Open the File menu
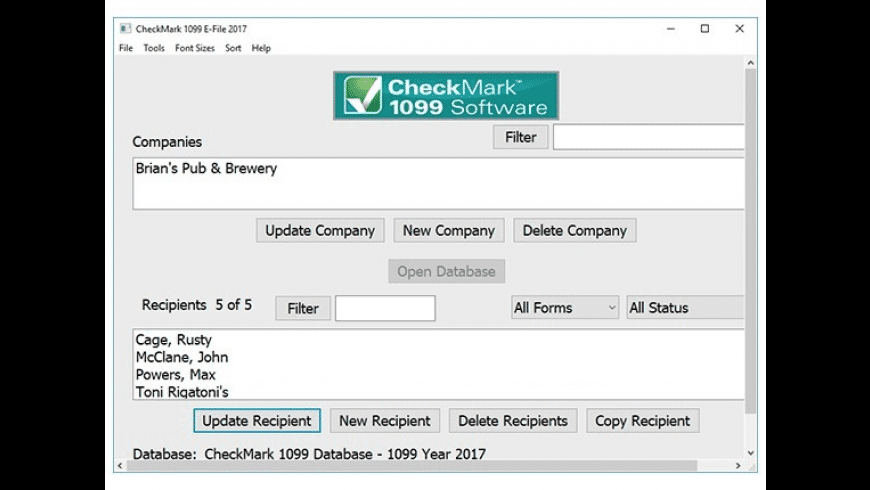 [x=126, y=48]
